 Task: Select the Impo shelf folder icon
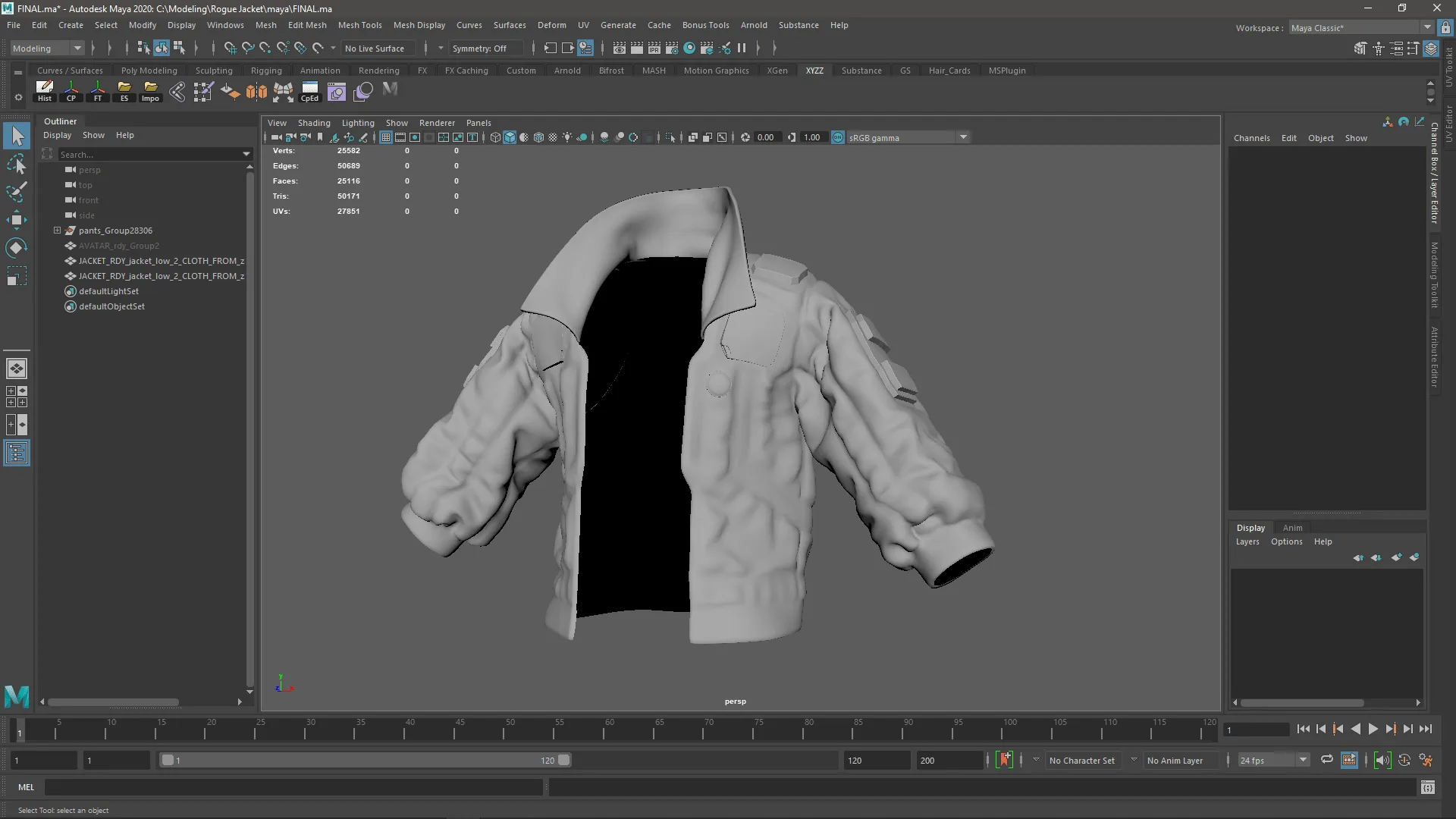[150, 91]
